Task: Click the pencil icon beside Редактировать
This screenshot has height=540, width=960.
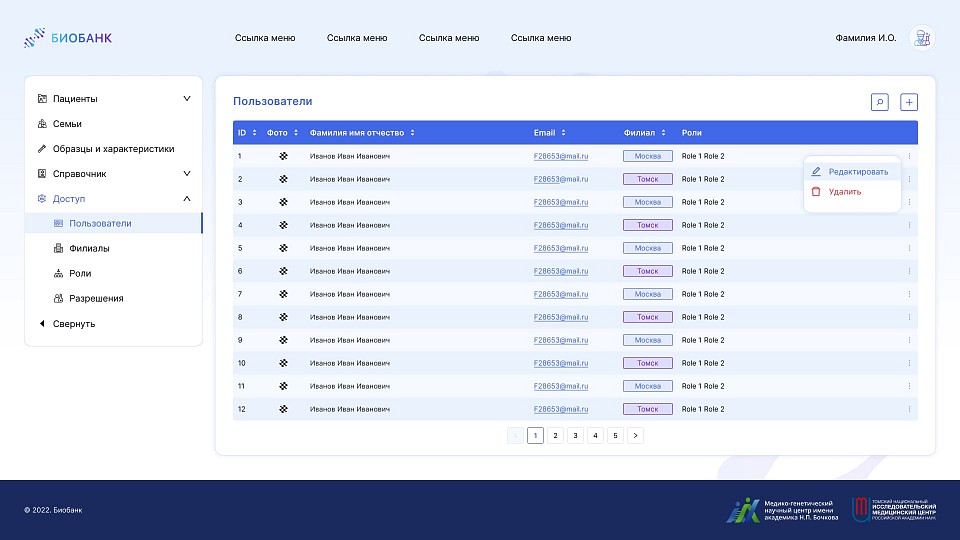Action: (816, 171)
